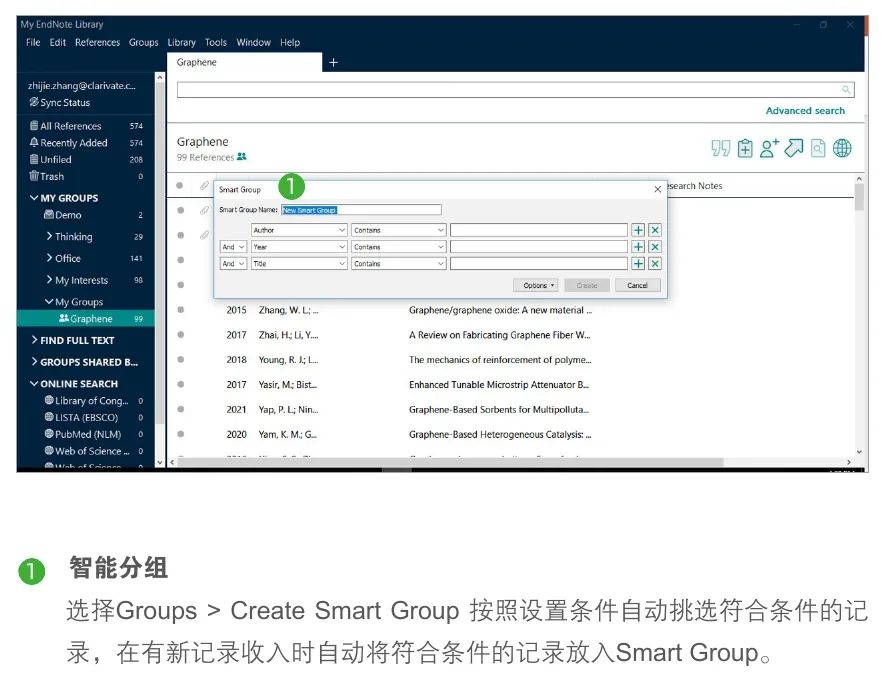Click the export reference arrow icon
Viewport: 887px width, 689px height.
click(x=794, y=148)
